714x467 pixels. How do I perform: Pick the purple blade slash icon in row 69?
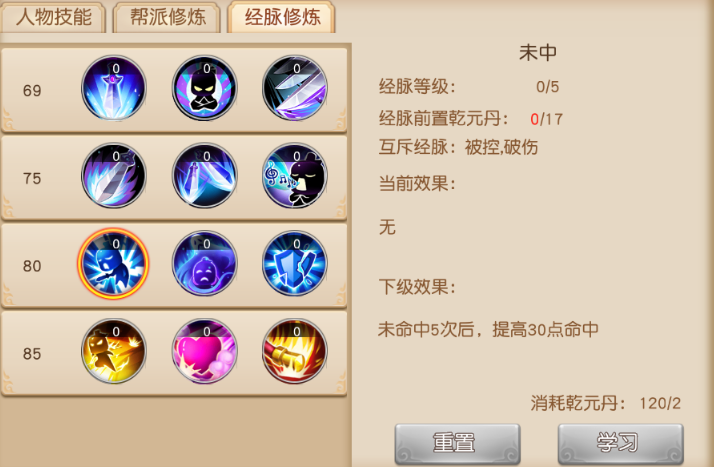click(295, 88)
